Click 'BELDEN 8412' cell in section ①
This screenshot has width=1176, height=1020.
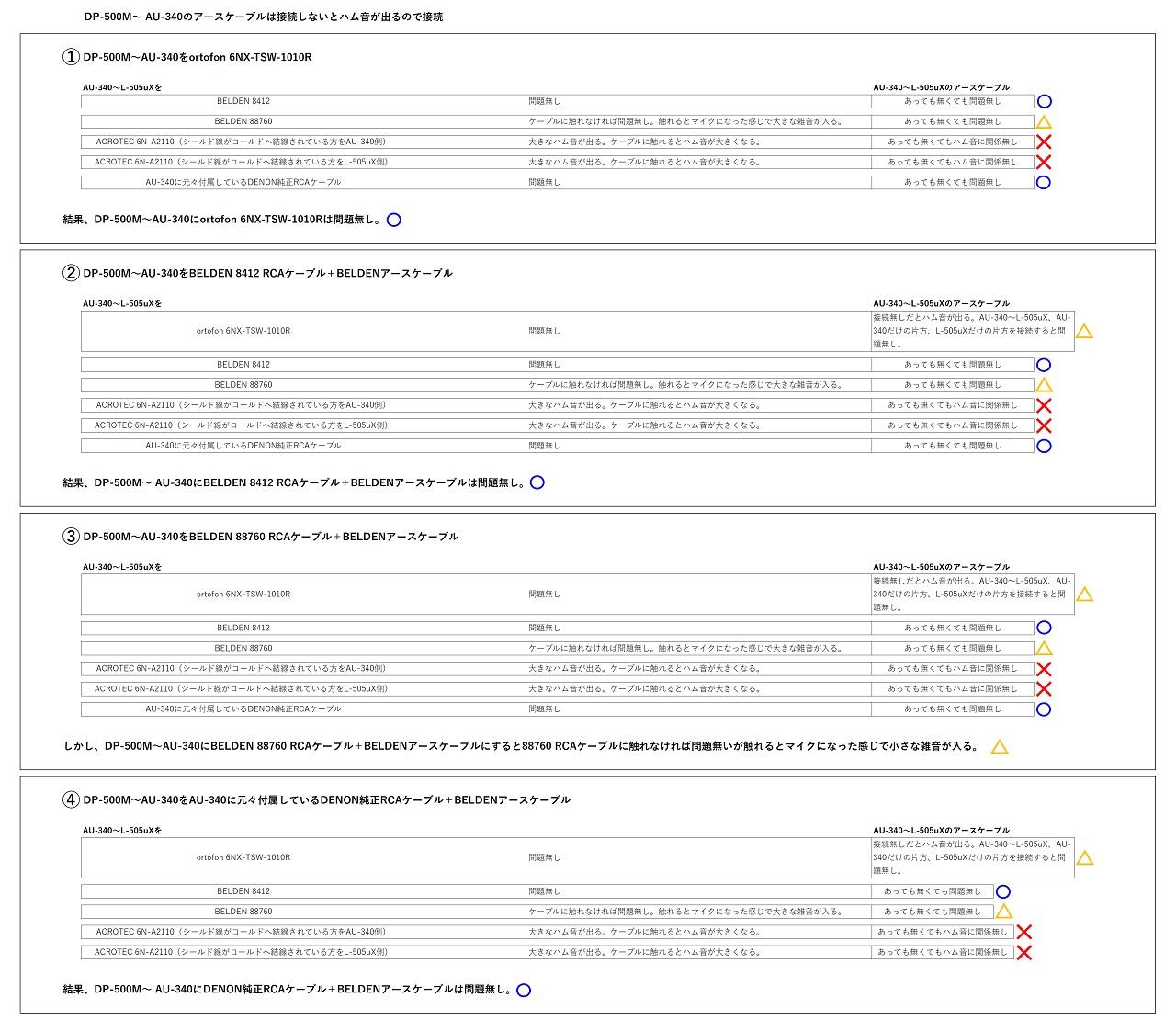coord(243,101)
